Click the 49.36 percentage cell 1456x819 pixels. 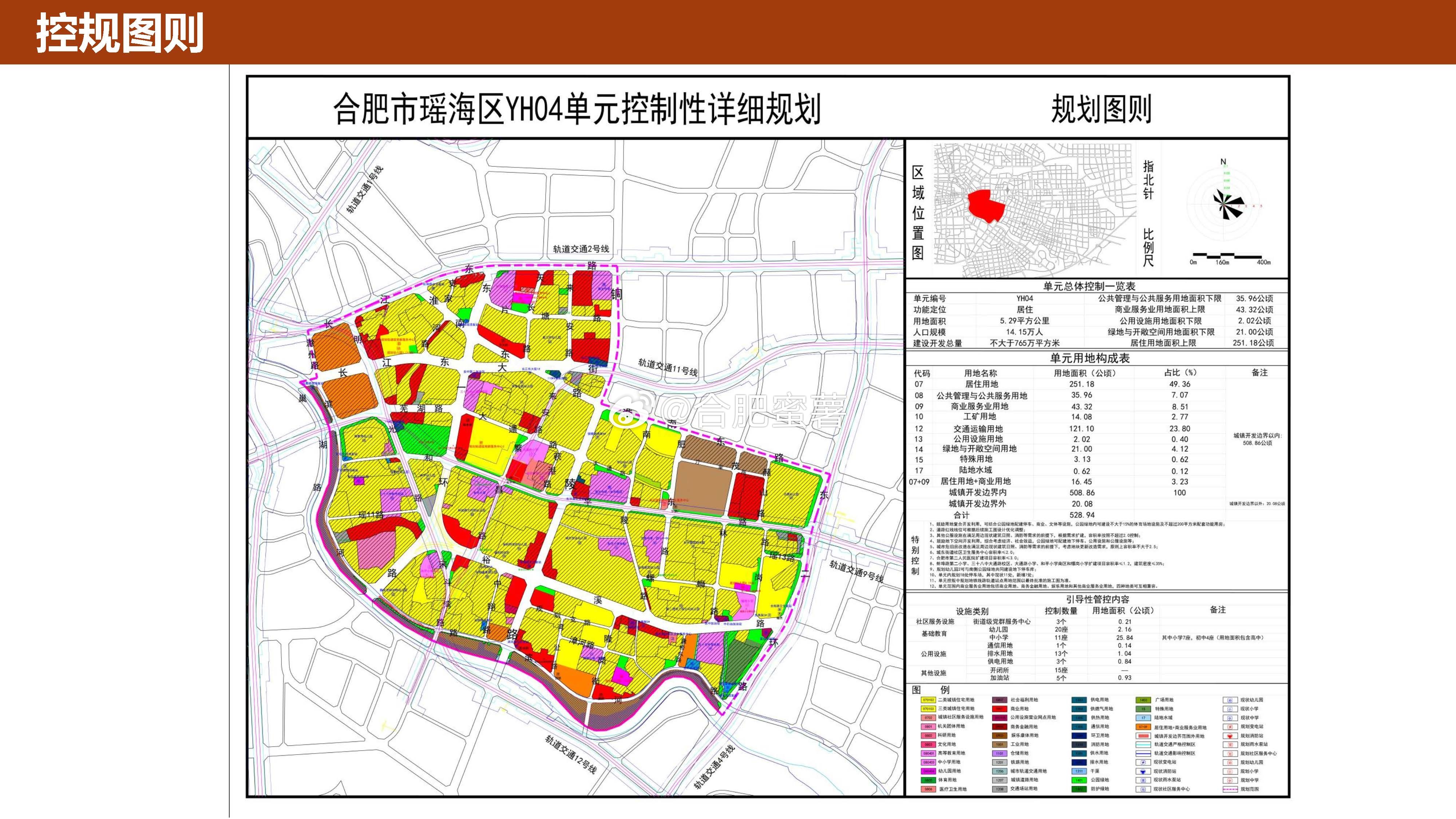point(1180,384)
